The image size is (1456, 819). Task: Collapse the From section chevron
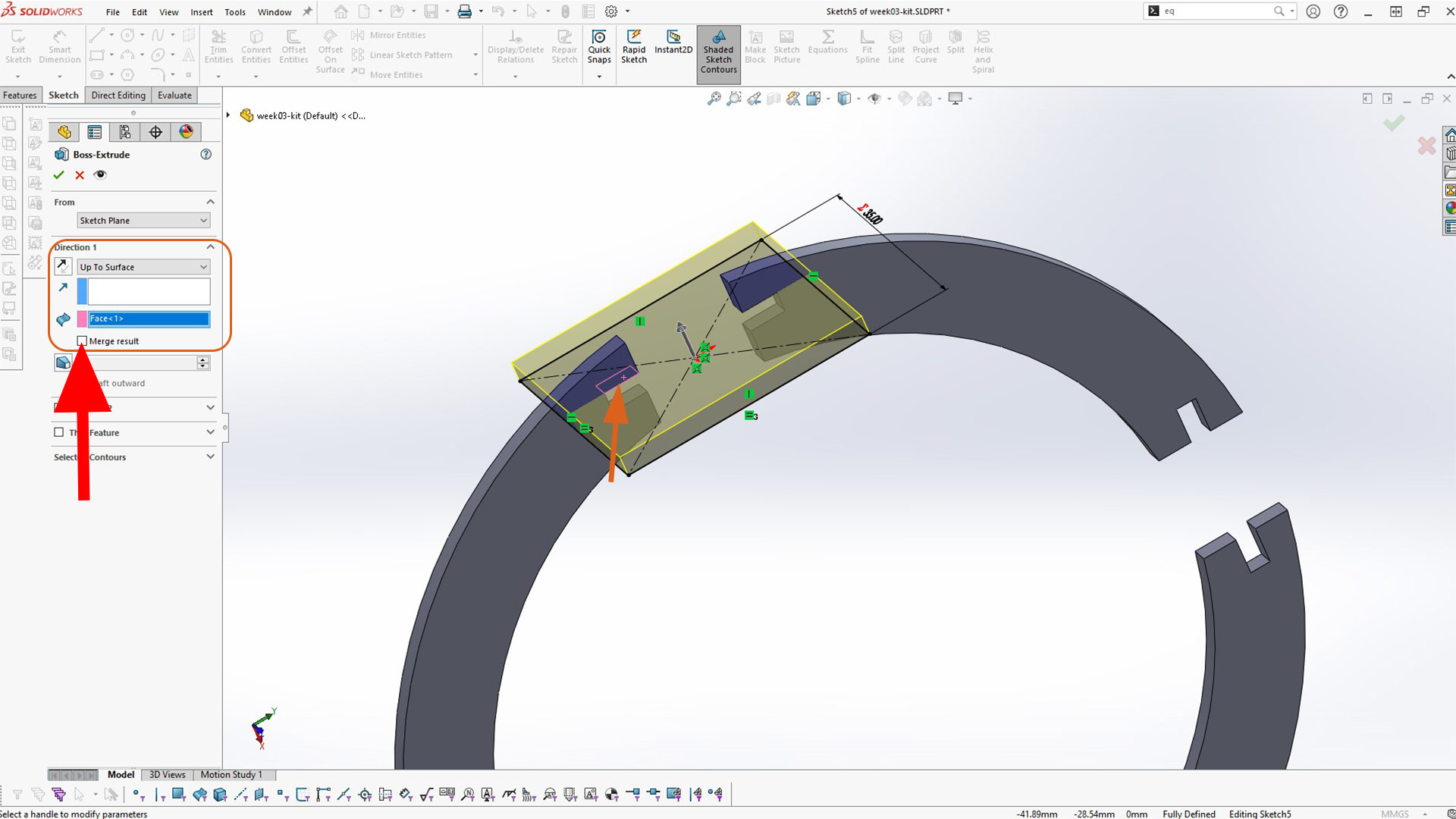pyautogui.click(x=210, y=202)
